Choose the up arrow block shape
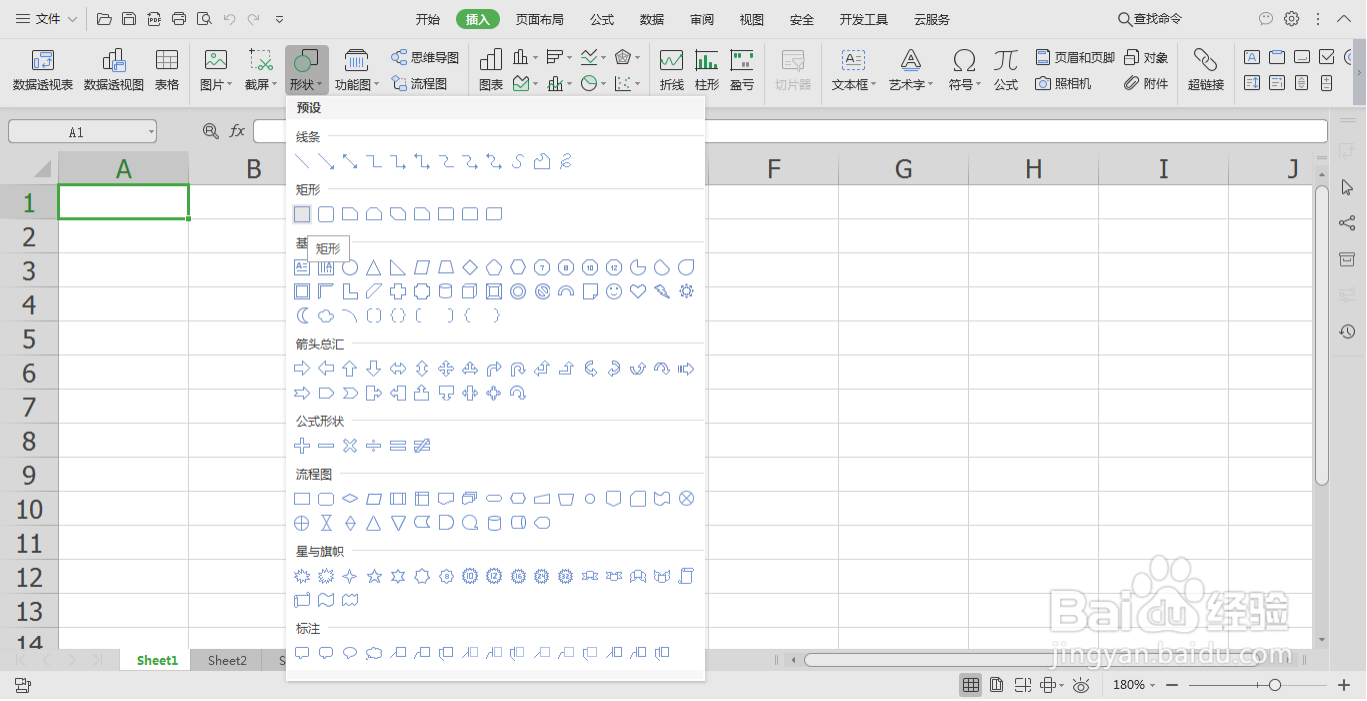 tap(350, 369)
